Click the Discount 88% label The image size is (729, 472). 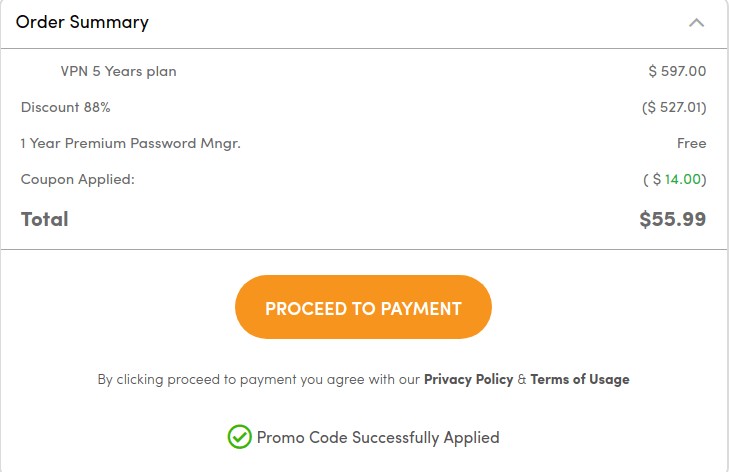65,107
